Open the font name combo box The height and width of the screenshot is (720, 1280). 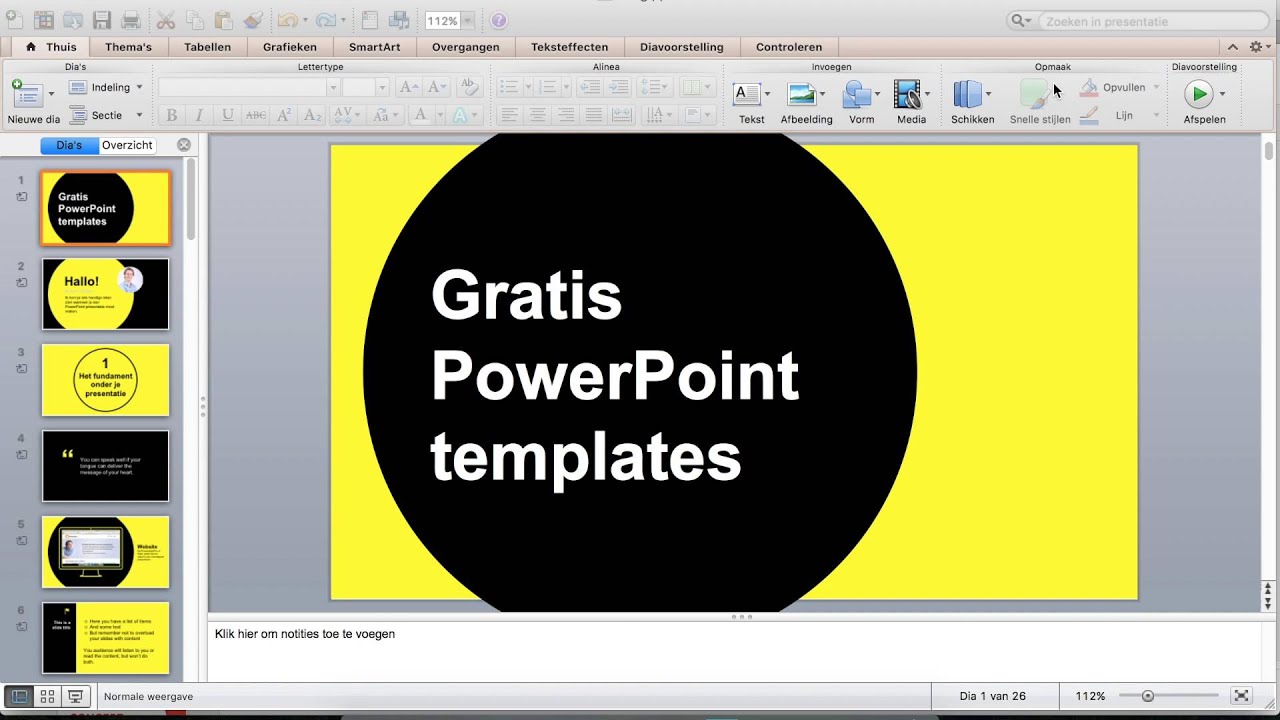248,87
